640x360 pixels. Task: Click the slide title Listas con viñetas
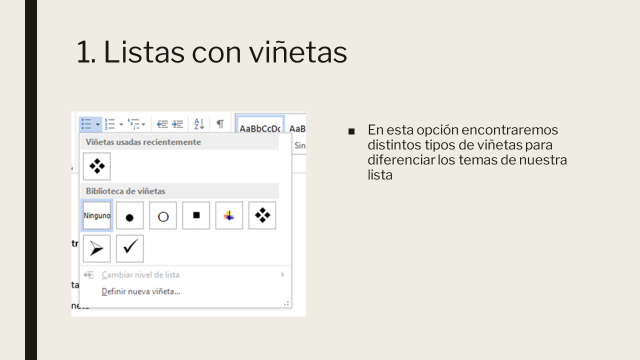(211, 52)
